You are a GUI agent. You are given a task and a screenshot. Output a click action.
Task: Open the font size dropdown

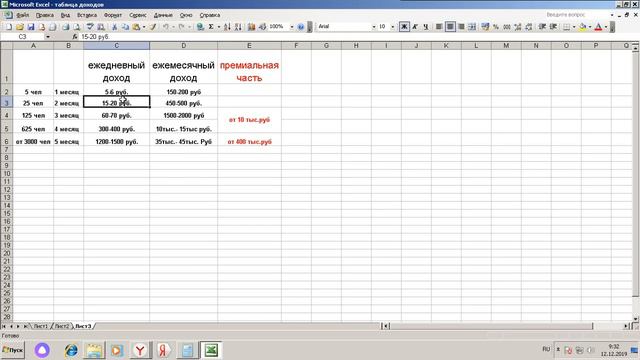393,27
